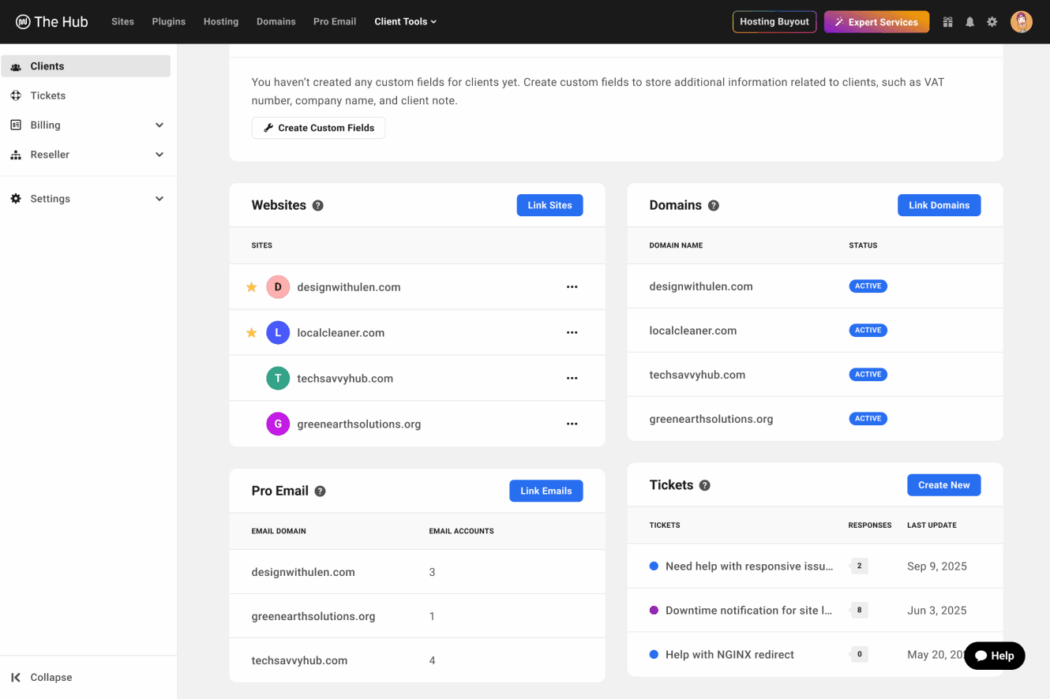Open the Help chat bubble

(994, 655)
